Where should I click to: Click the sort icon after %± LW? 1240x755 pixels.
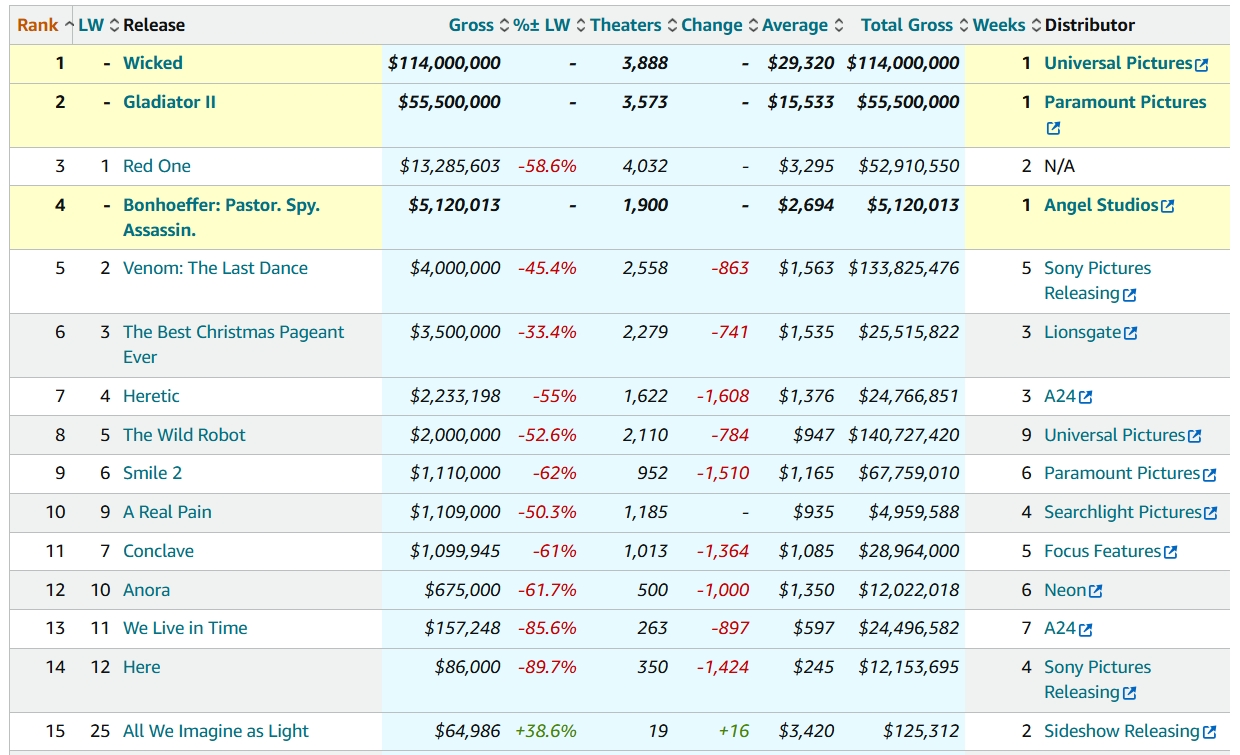pos(581,25)
